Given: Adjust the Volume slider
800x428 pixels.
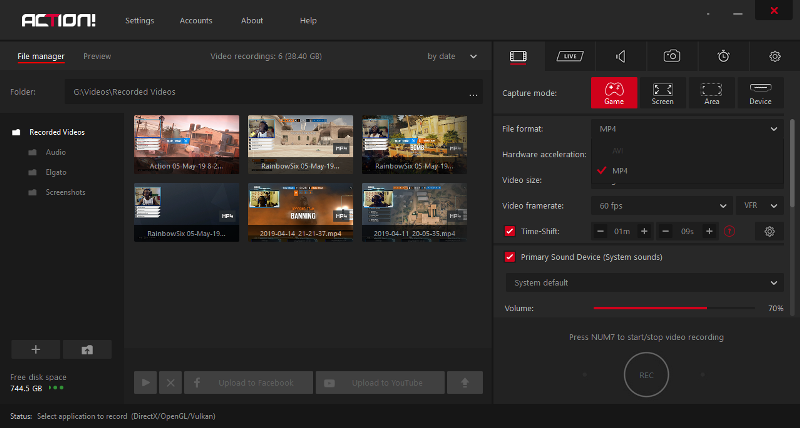Looking at the screenshot, I should tap(674, 308).
